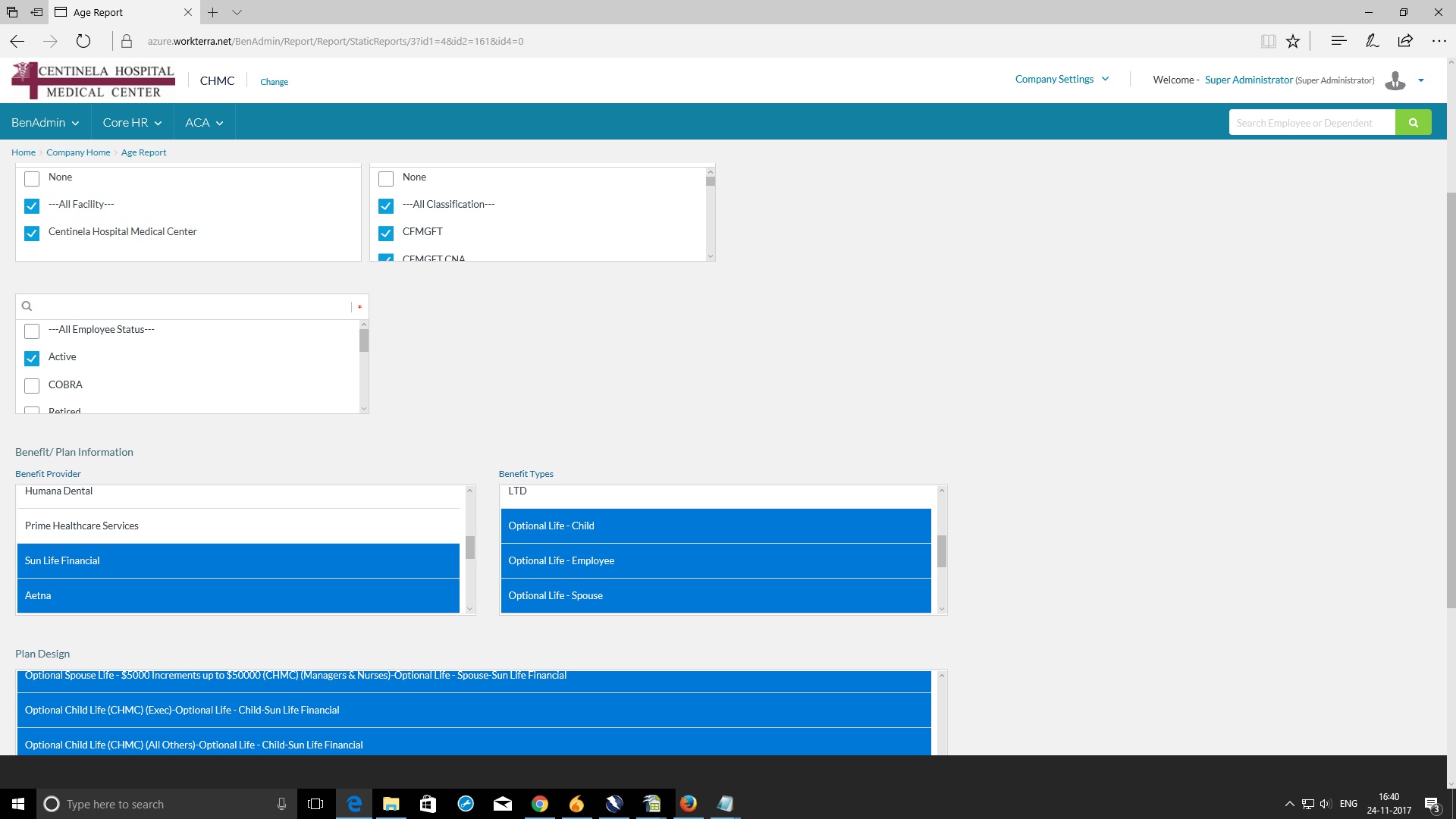The height and width of the screenshot is (819, 1456).
Task: Open Google Chrome from the taskbar
Action: [x=539, y=804]
